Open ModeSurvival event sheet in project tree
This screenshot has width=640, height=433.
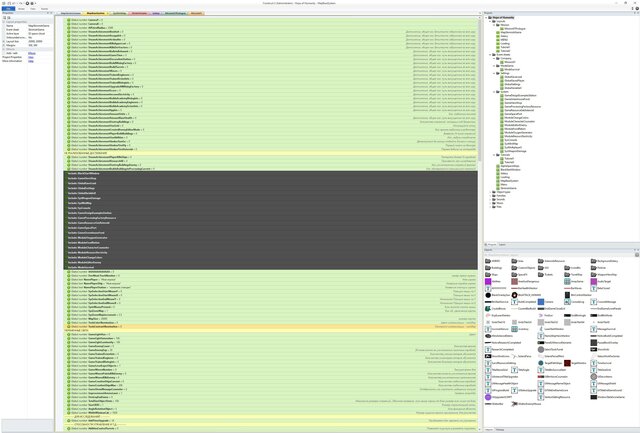510,70
